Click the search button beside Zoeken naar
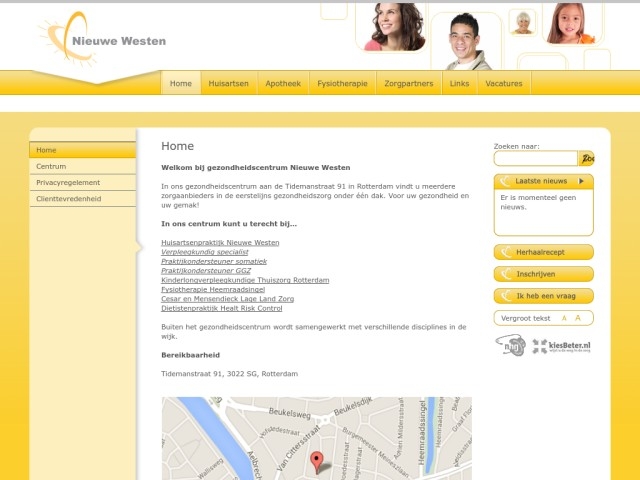 point(587,158)
